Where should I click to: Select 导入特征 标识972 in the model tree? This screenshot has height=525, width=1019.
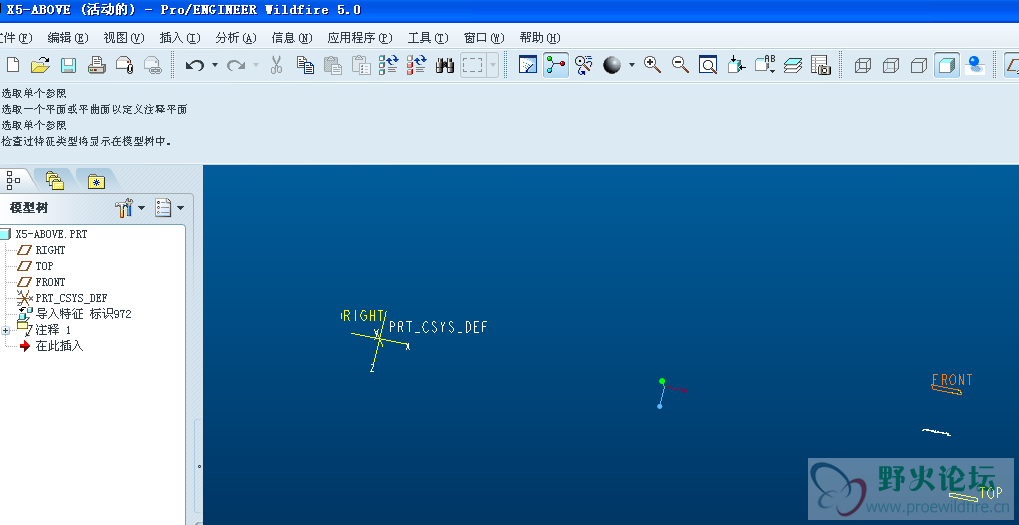[83, 314]
